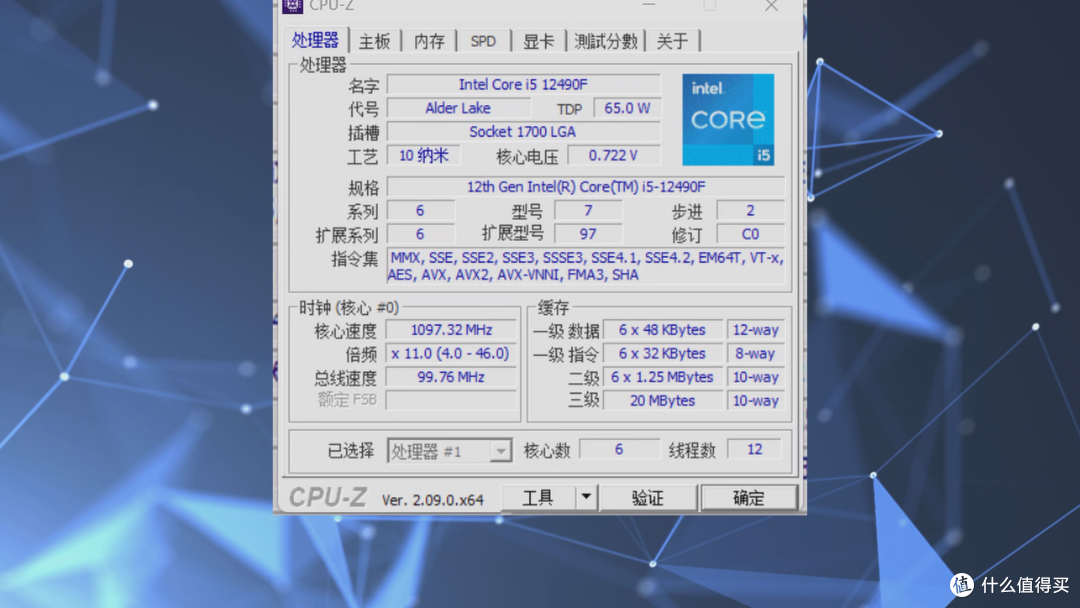The width and height of the screenshot is (1080, 608).
Task: Switch to the 主板 tab
Action: pos(374,41)
